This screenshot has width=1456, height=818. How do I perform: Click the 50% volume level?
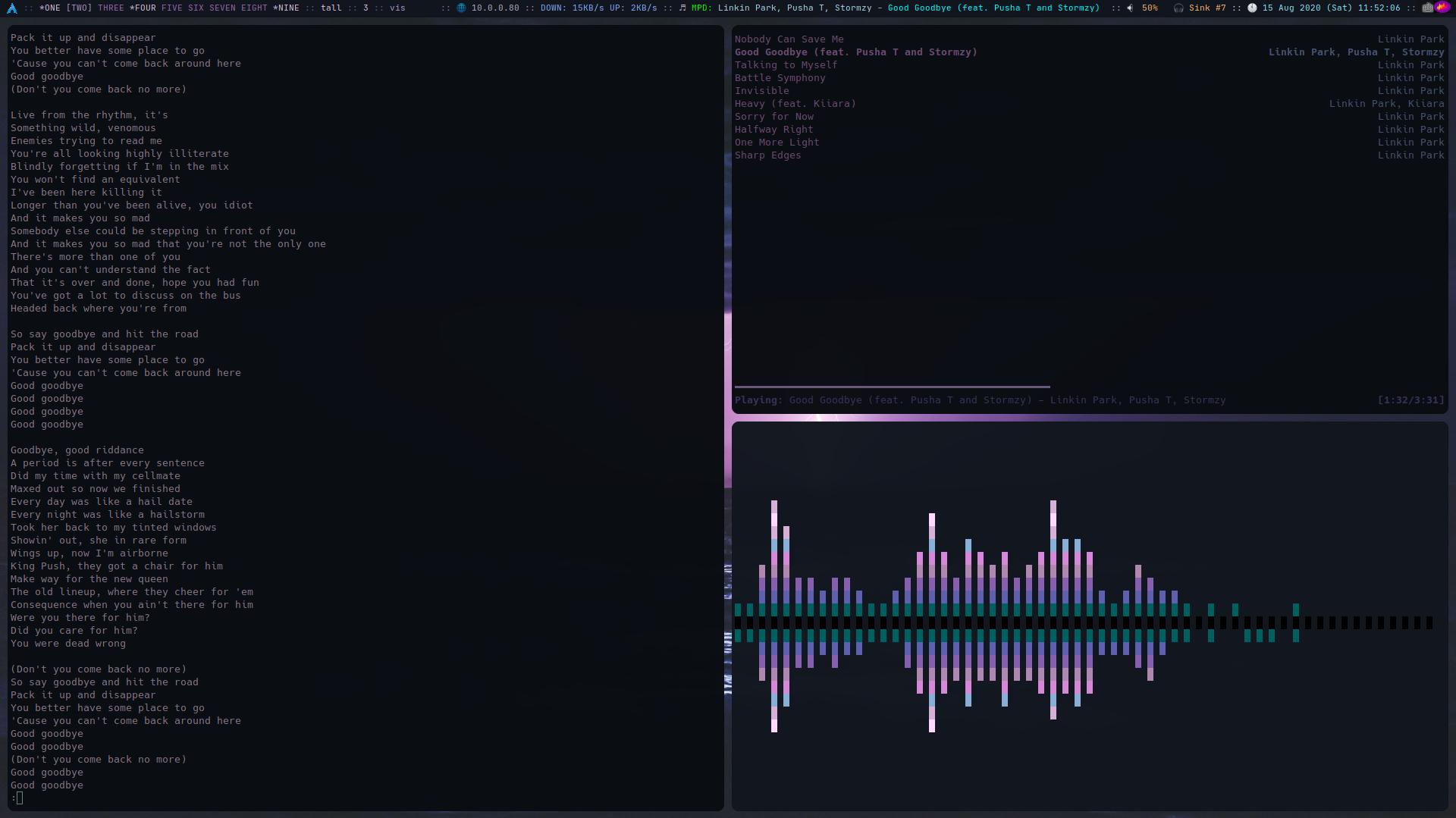tap(1150, 8)
